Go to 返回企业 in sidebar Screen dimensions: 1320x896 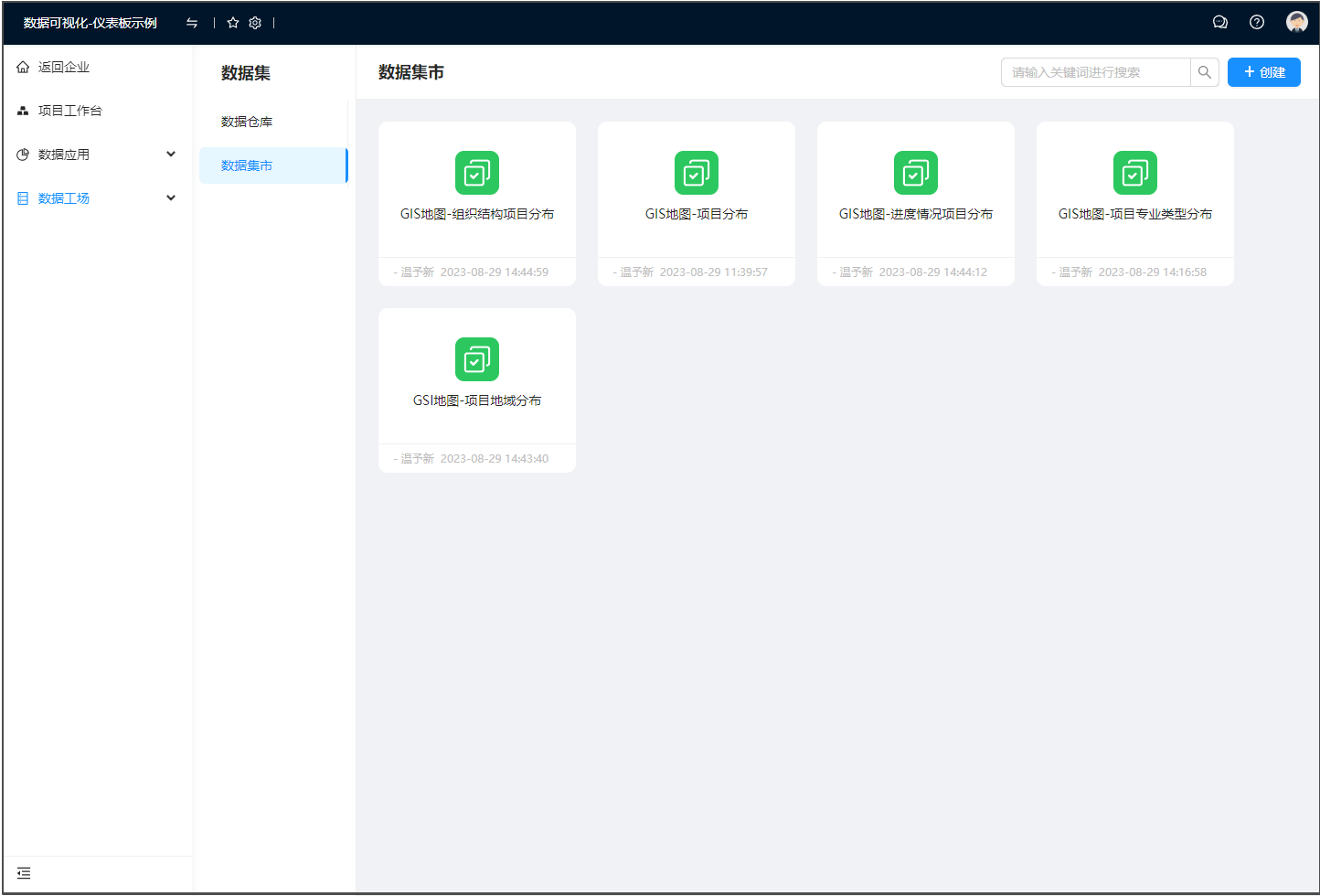point(63,67)
